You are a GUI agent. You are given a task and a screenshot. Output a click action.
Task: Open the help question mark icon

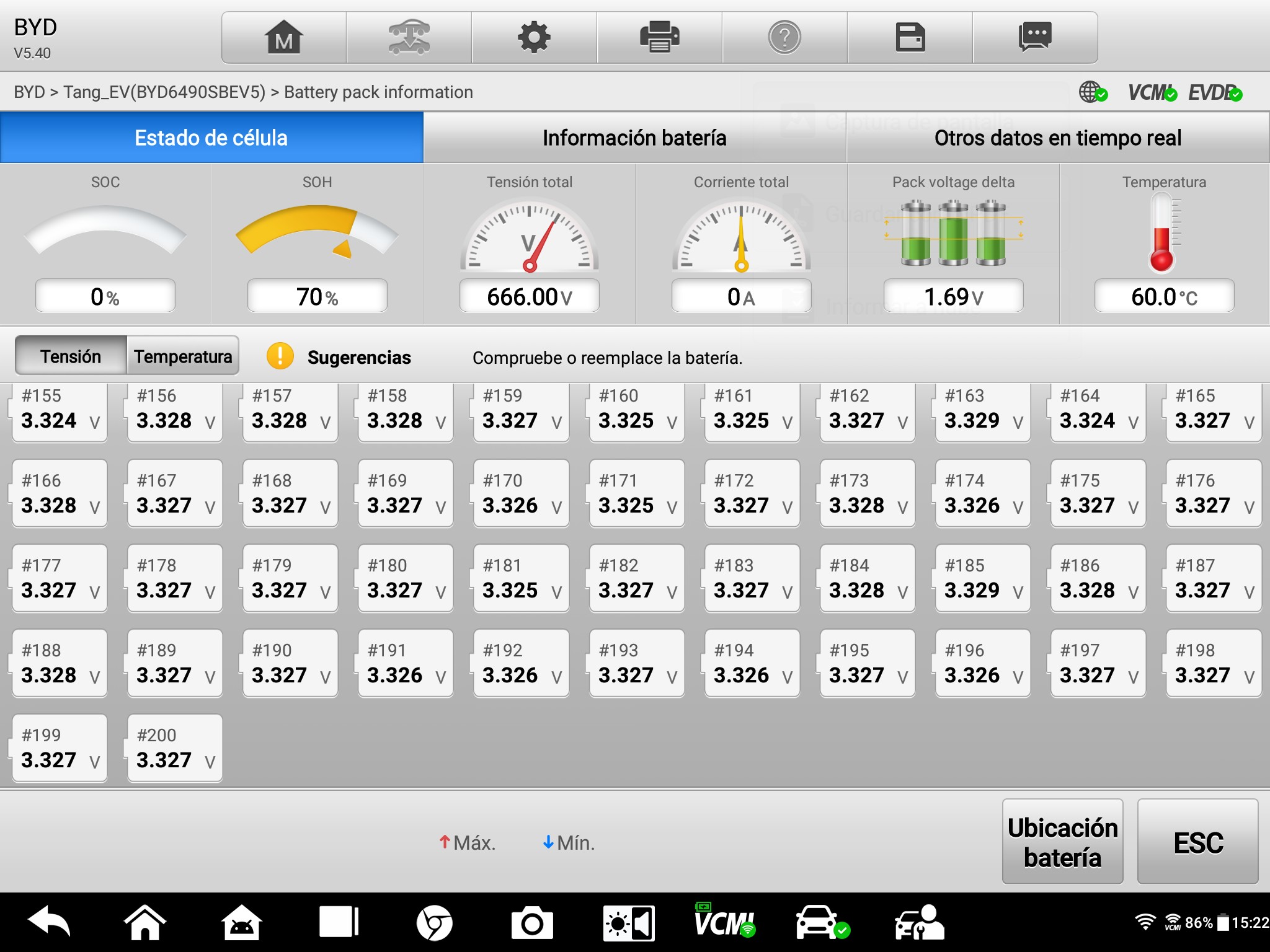point(784,38)
